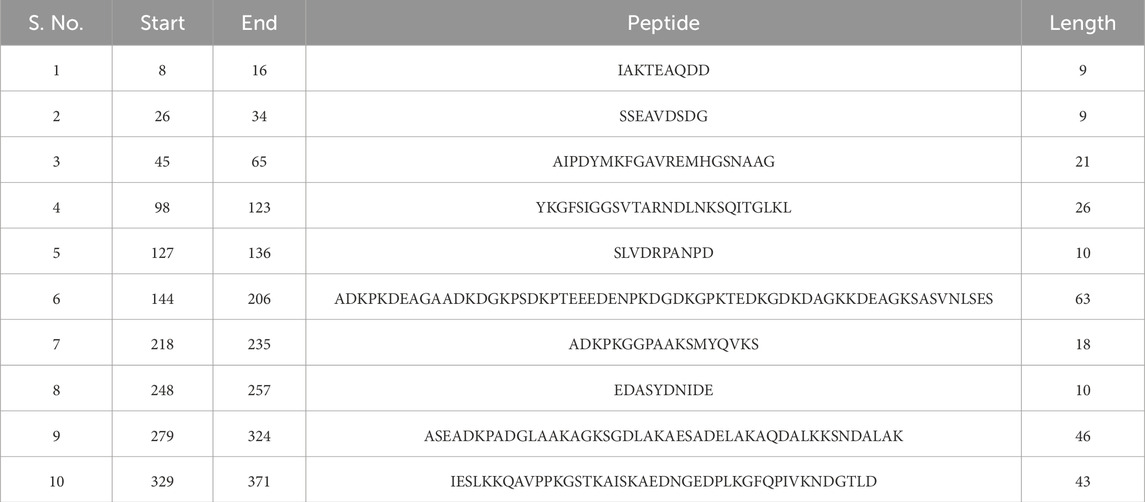Click the Length column header
The height and width of the screenshot is (502, 1145).
[x=1083, y=23]
